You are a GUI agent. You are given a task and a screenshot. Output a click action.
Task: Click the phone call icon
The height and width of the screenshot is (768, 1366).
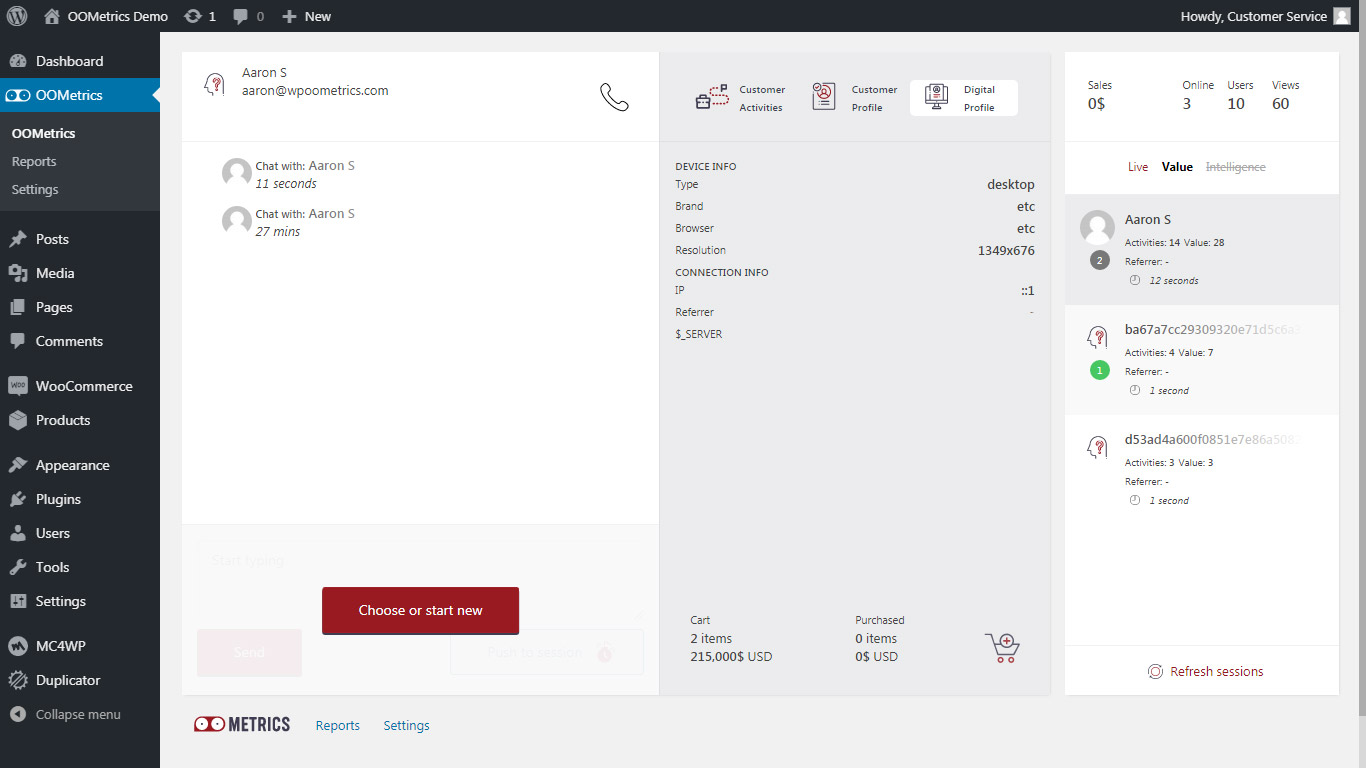614,97
